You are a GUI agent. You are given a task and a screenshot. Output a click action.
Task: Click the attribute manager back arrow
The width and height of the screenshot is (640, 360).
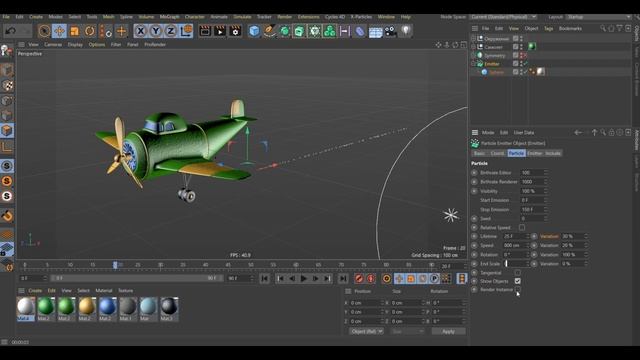tap(578, 132)
